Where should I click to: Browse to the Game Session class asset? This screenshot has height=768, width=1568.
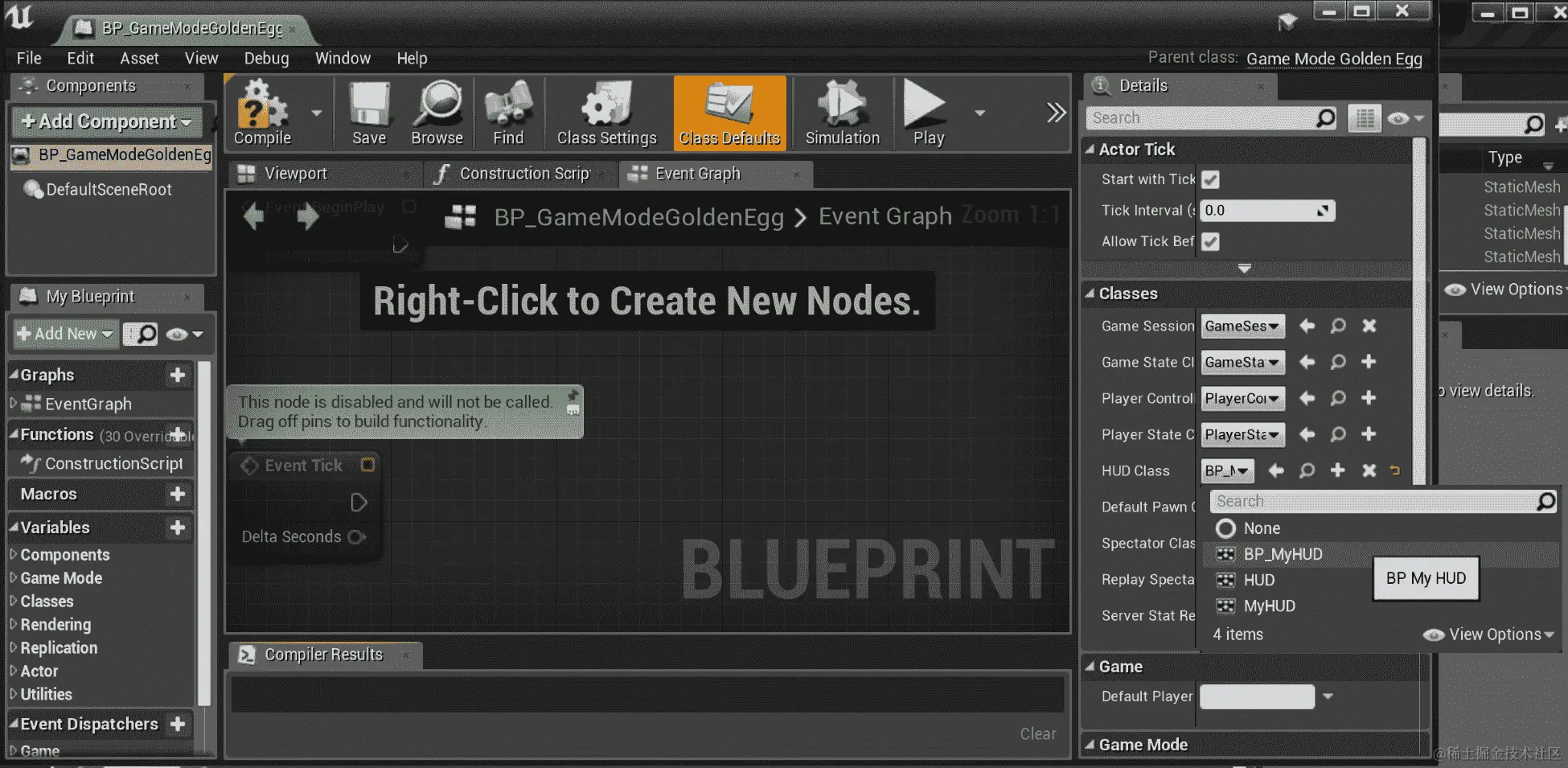pyautogui.click(x=1338, y=326)
